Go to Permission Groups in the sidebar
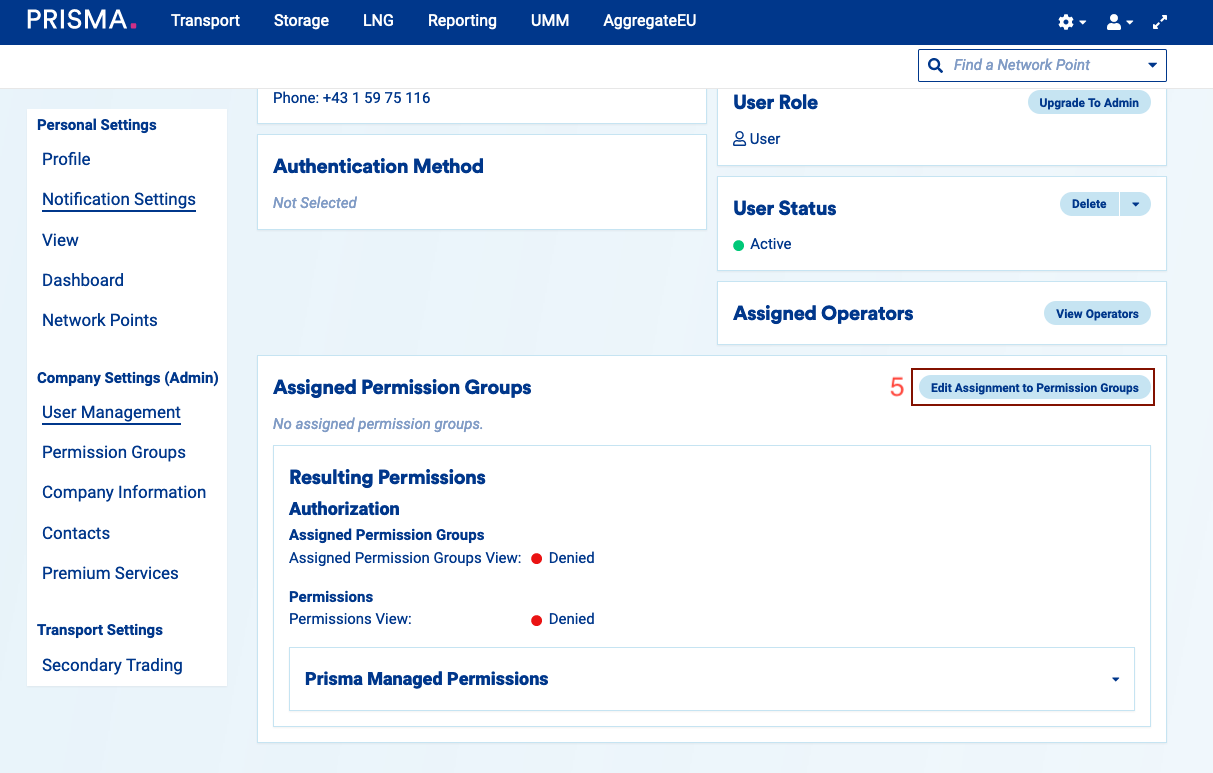The image size is (1213, 773). [114, 453]
